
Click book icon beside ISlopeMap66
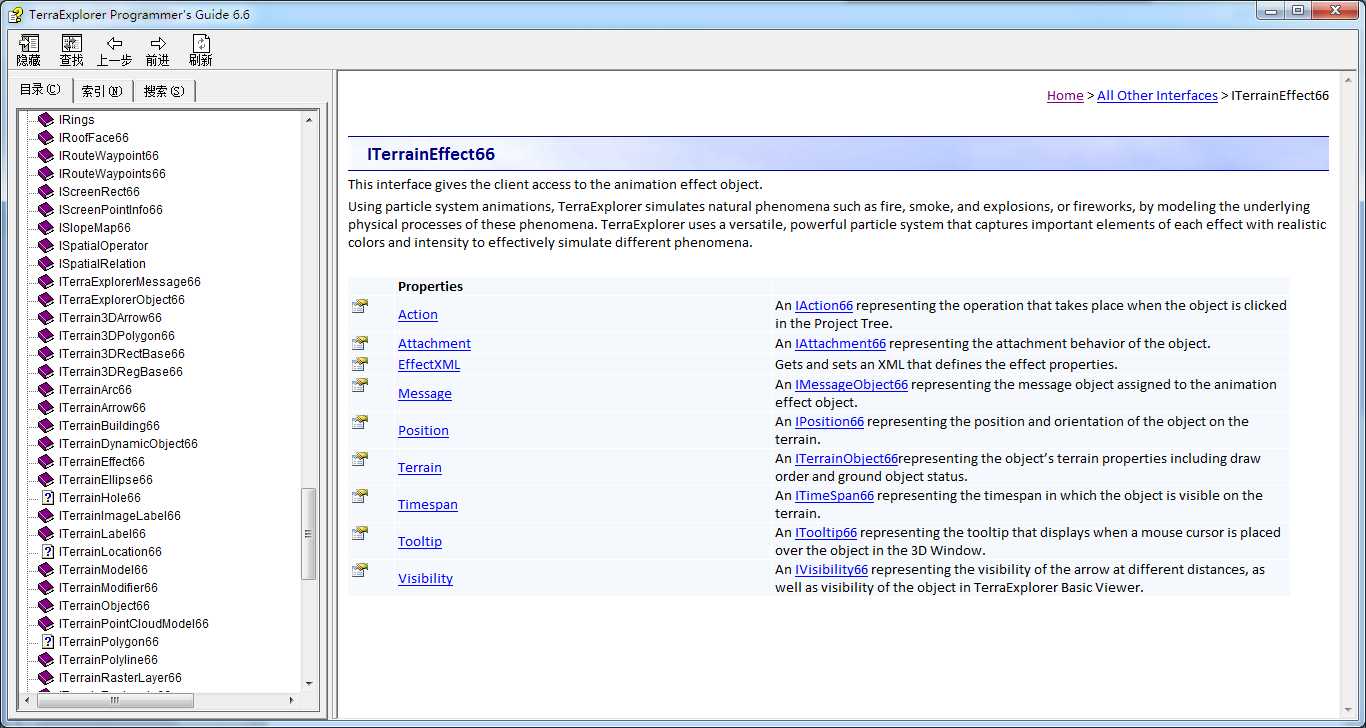(x=46, y=228)
